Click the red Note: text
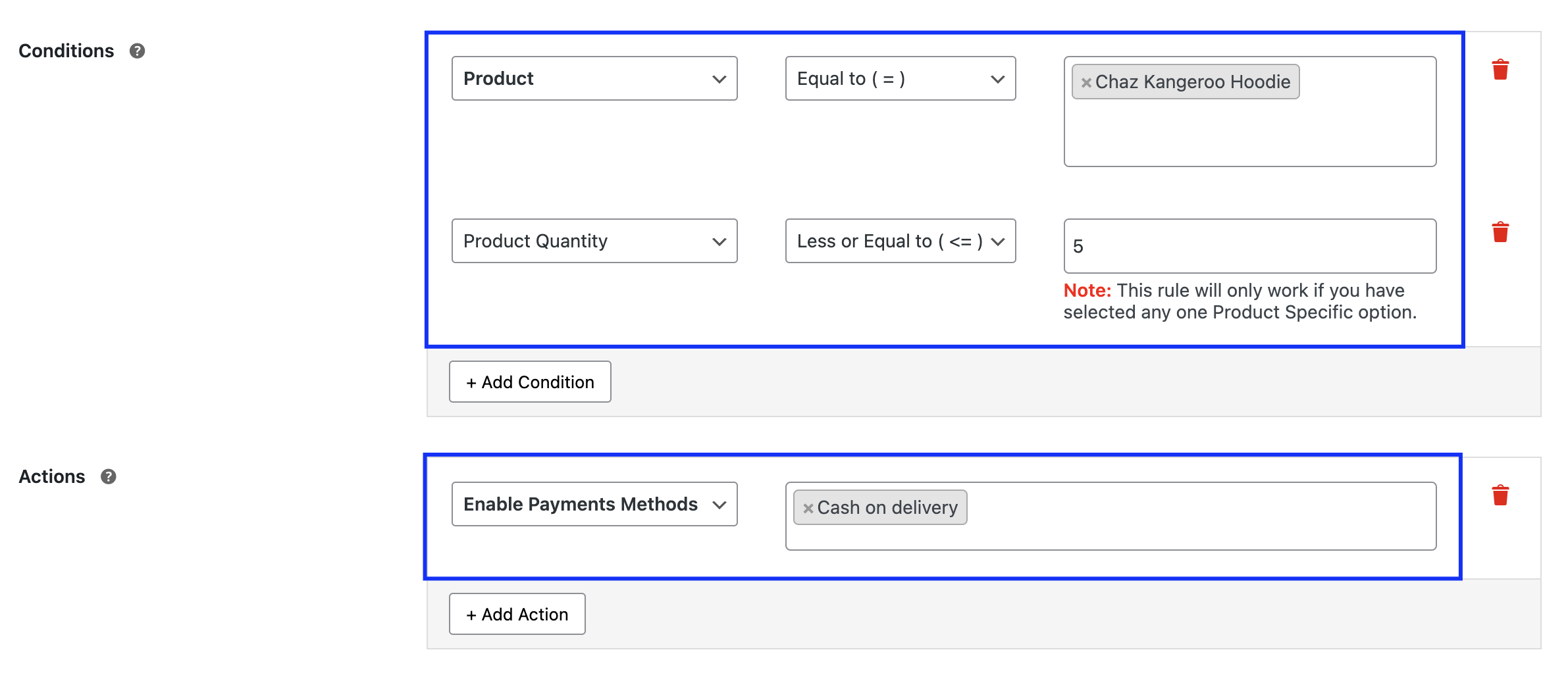1568x679 pixels. point(1087,290)
